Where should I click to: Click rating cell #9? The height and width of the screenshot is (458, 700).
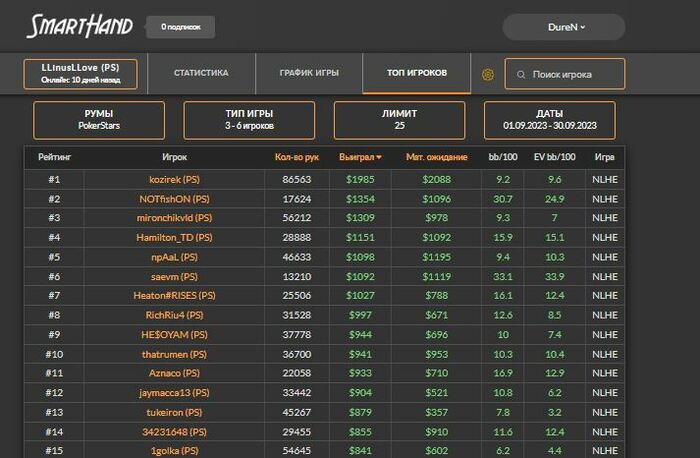(54, 335)
